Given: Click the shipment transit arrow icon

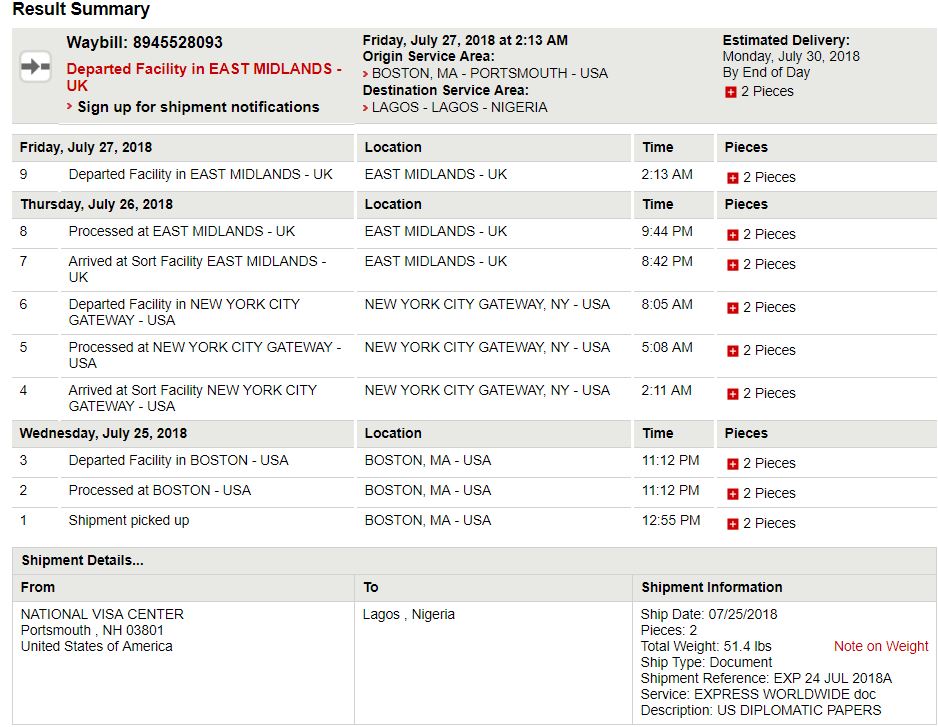Looking at the screenshot, I should [35, 66].
